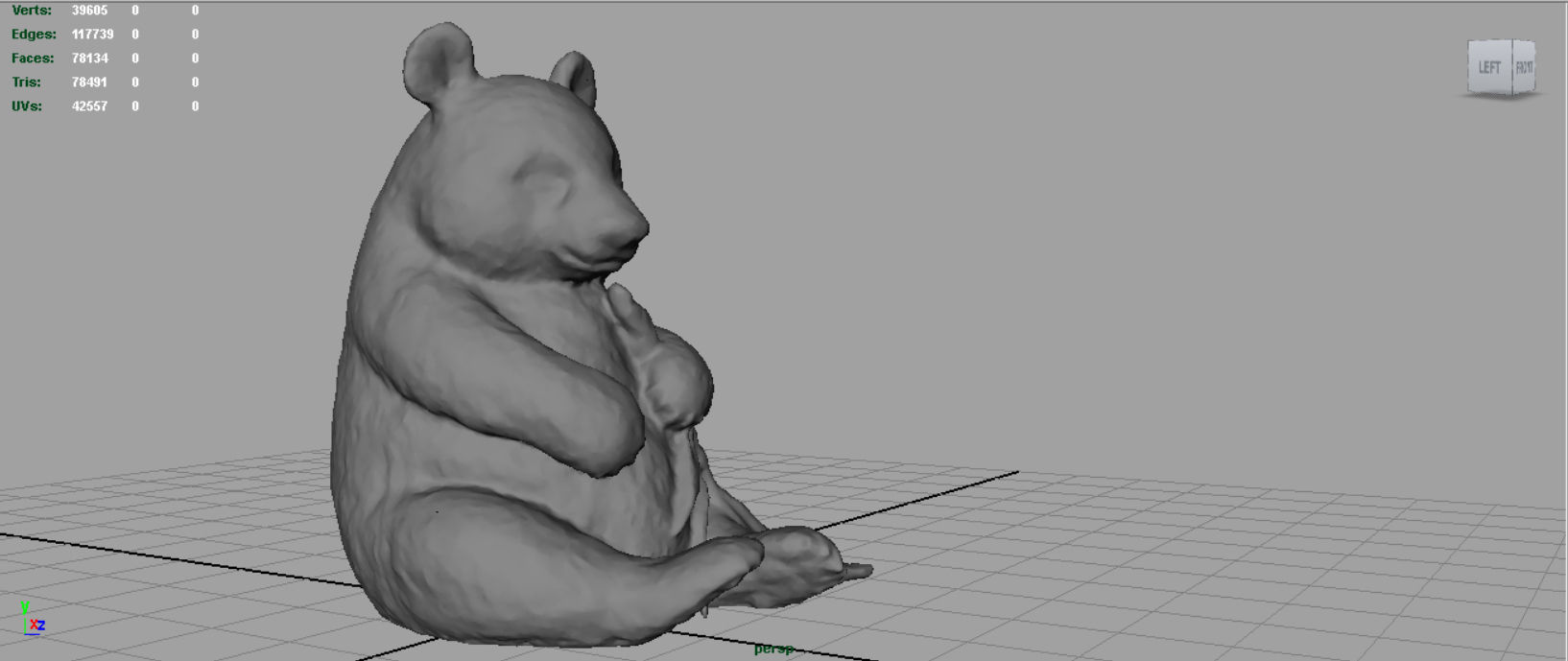Click the vertex count value 39605

pyautogui.click(x=90, y=11)
